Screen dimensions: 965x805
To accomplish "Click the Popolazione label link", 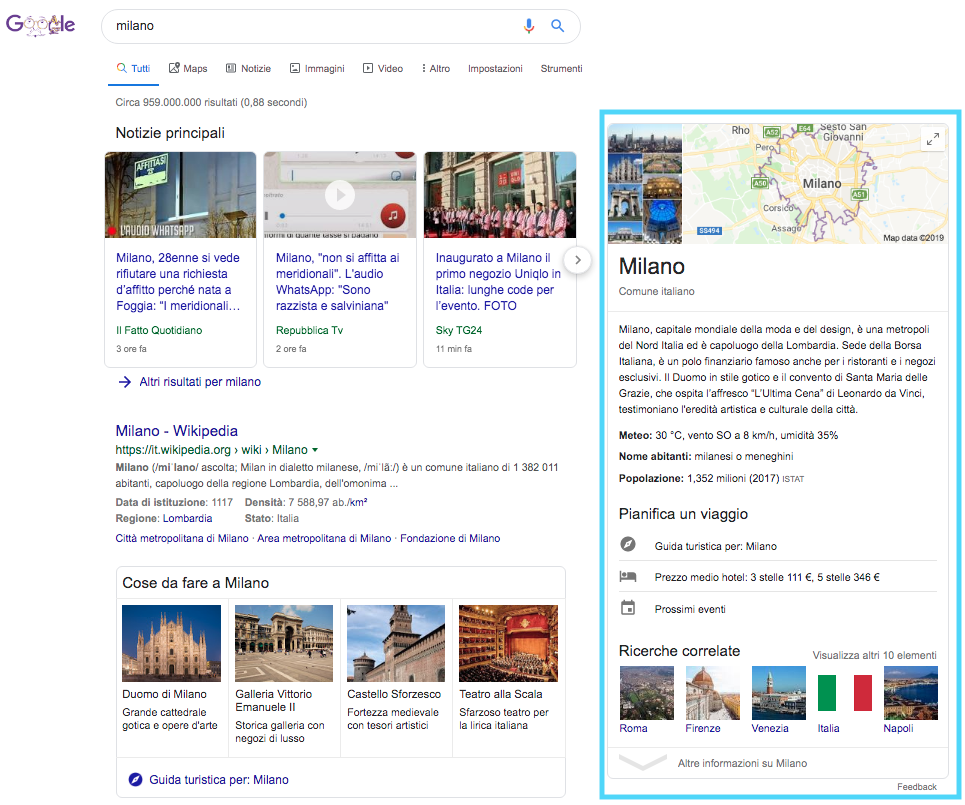I will [651, 478].
